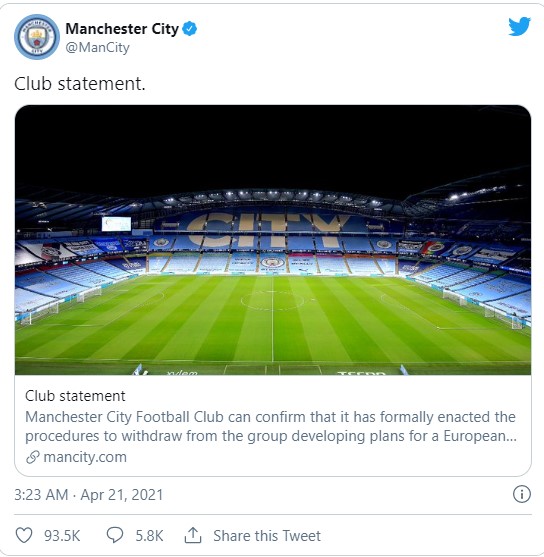Click the card description about withdrawing

coord(271,426)
